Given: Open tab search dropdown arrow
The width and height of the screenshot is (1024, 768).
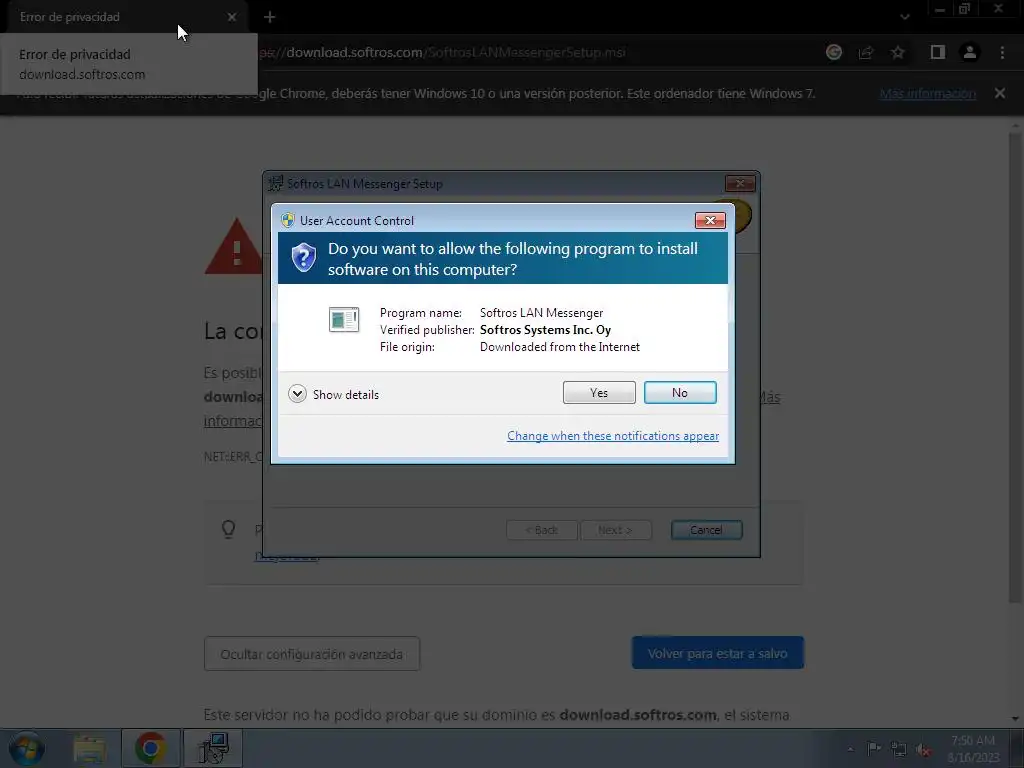Looking at the screenshot, I should pos(904,17).
